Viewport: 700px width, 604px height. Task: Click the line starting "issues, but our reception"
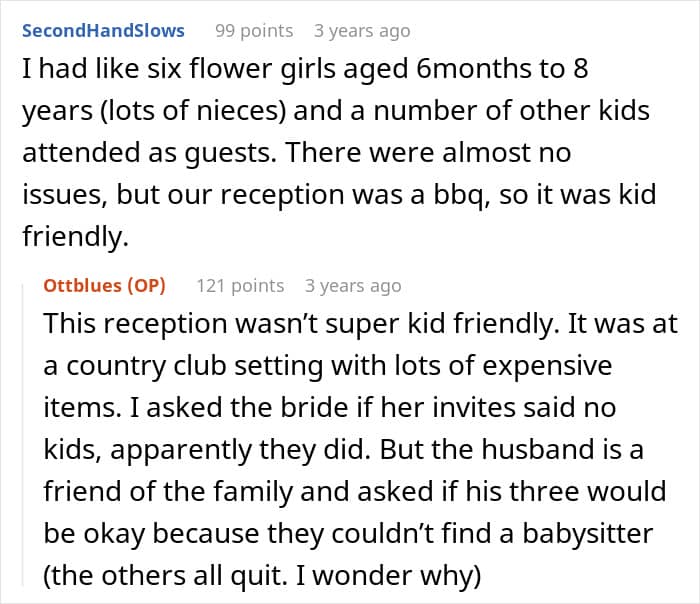coord(339,192)
